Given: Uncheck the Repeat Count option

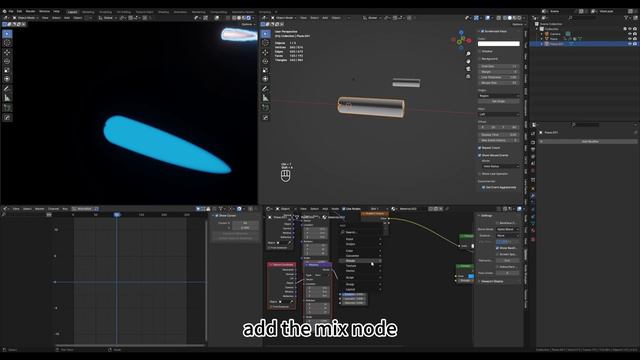Looking at the screenshot, I should [x=480, y=148].
